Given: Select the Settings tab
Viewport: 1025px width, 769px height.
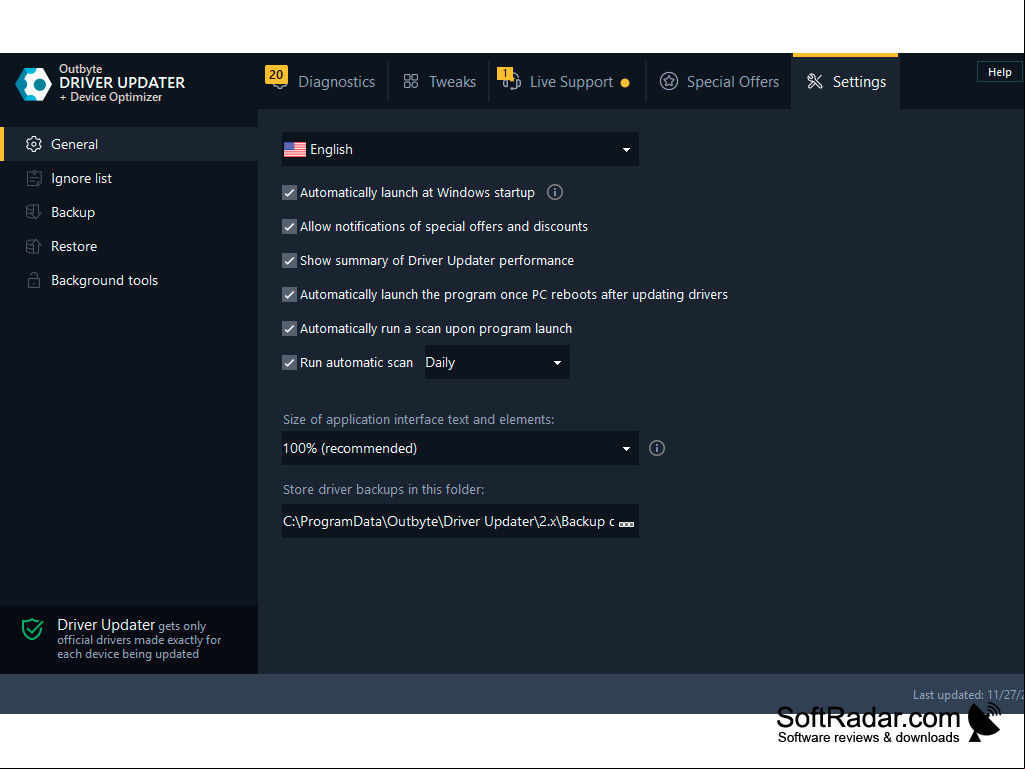Looking at the screenshot, I should click(845, 81).
